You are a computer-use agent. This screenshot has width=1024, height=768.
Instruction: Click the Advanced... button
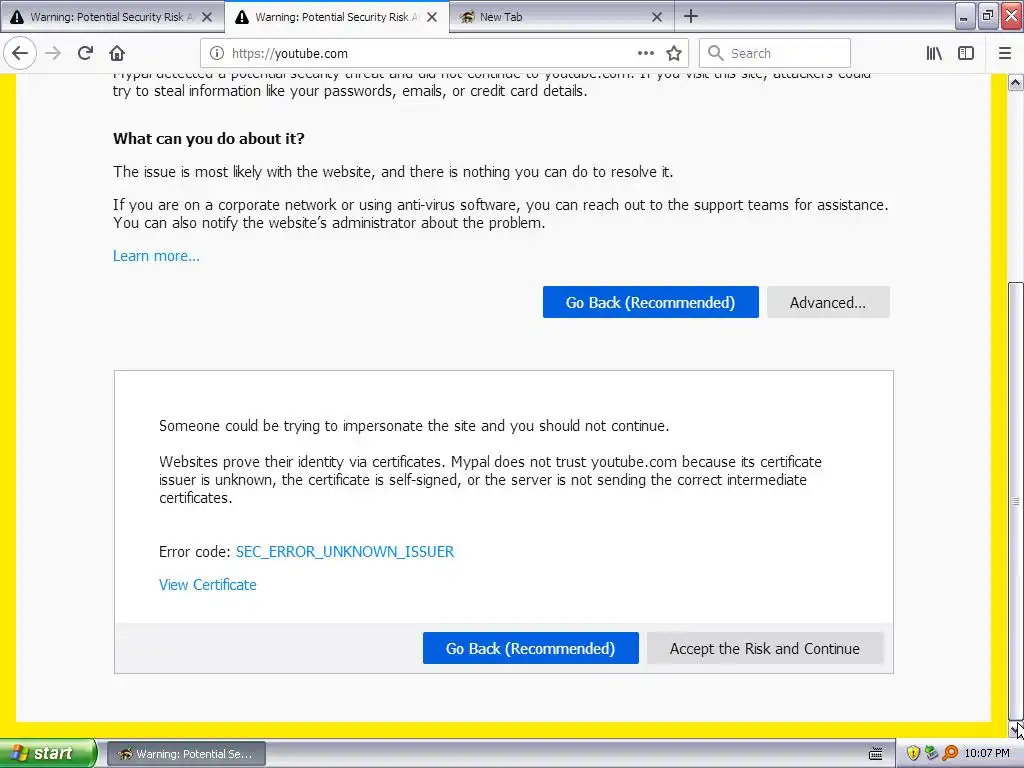(828, 302)
